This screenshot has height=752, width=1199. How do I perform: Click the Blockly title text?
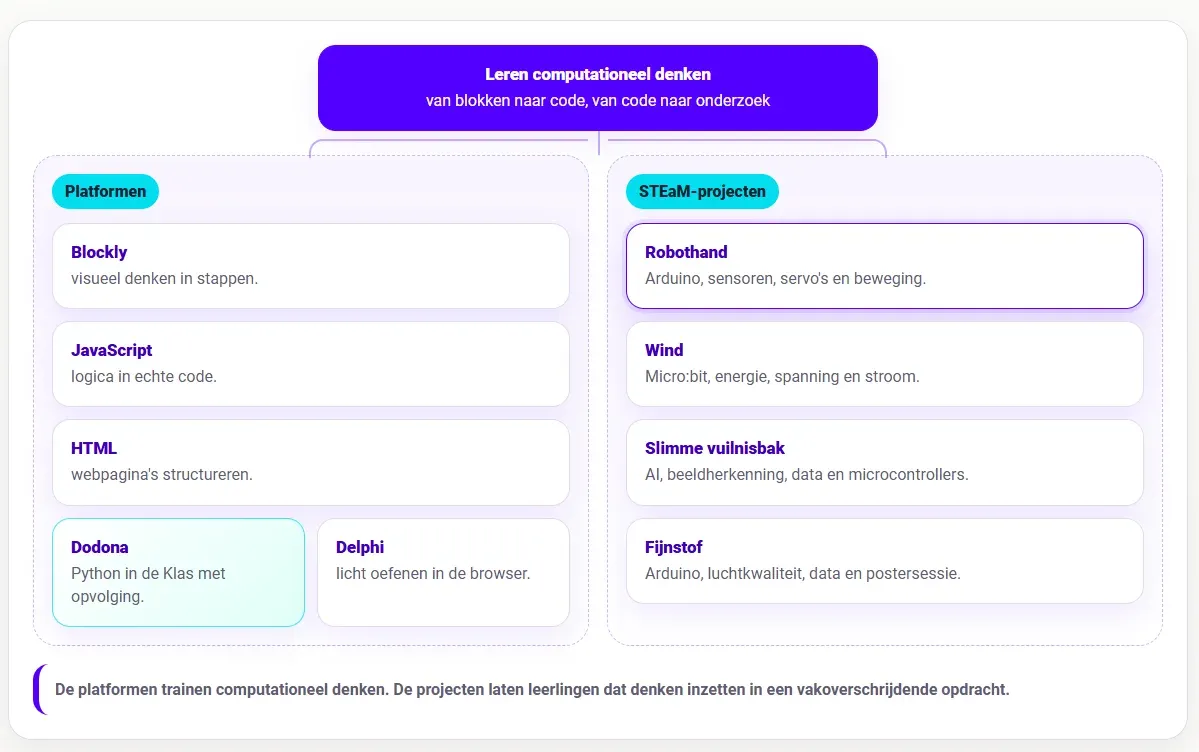(x=99, y=252)
